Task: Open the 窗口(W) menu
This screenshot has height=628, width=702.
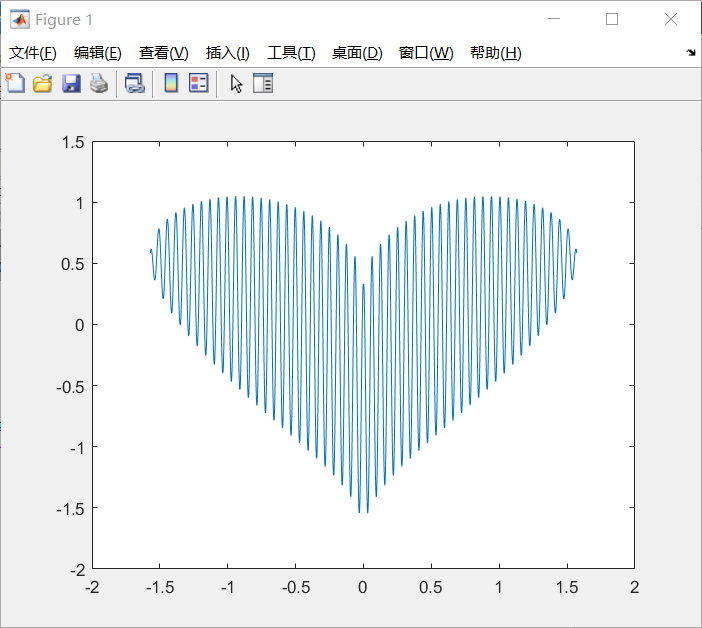Action: (426, 53)
